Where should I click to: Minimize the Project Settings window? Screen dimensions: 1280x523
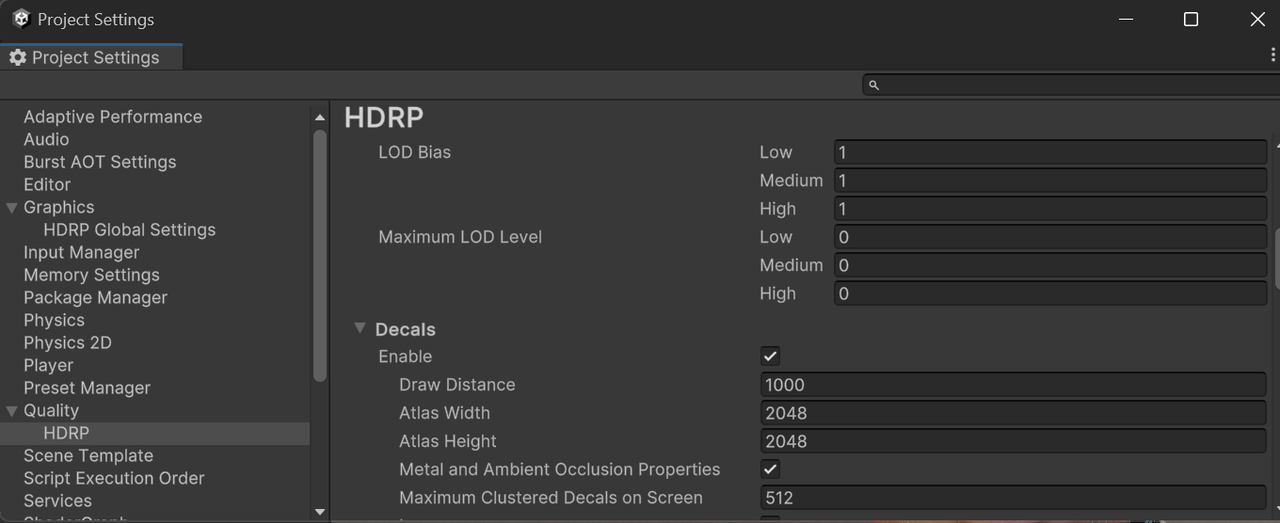pos(1126,19)
